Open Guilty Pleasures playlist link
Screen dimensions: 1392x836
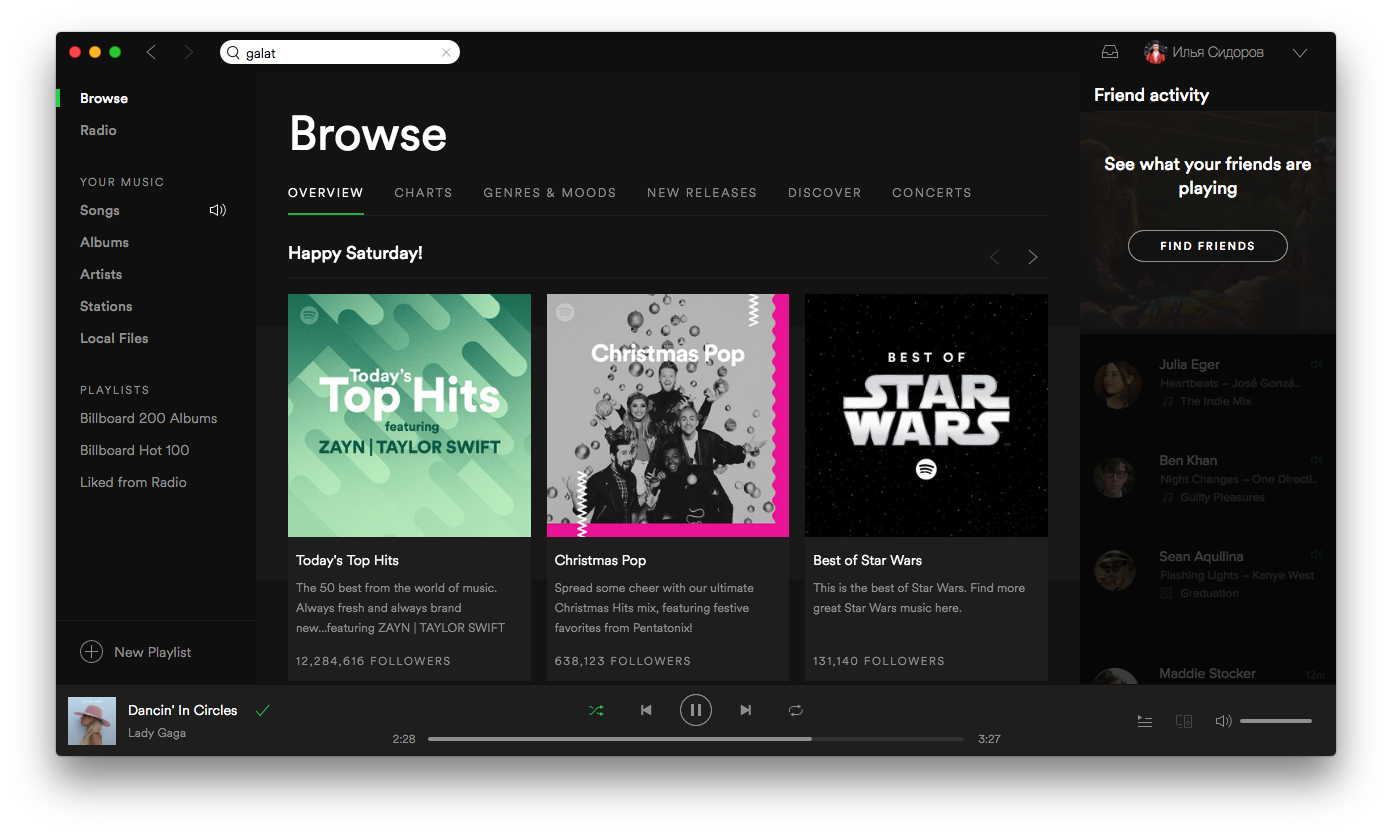(1222, 497)
